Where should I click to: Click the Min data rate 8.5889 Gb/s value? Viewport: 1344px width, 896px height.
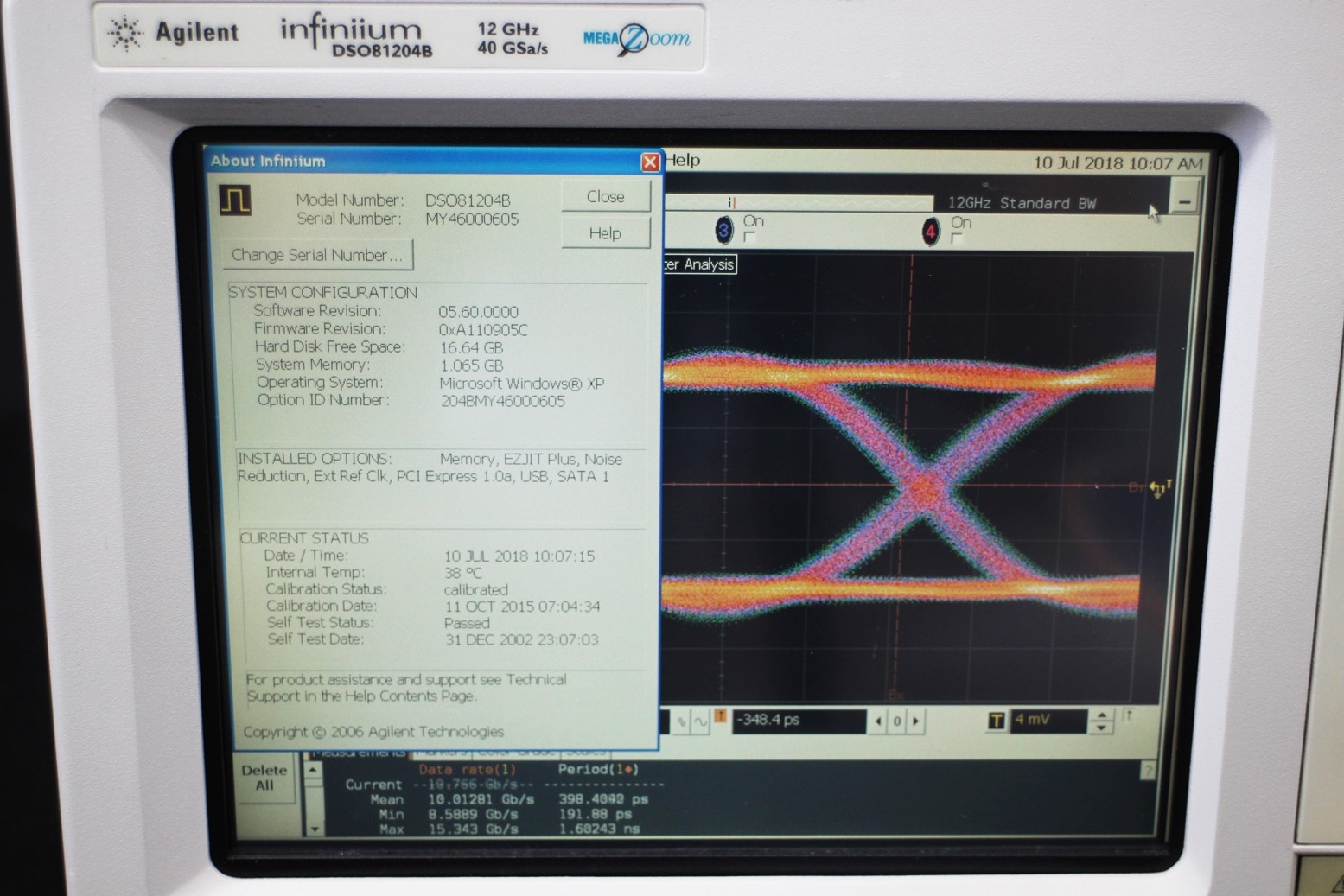(x=474, y=814)
